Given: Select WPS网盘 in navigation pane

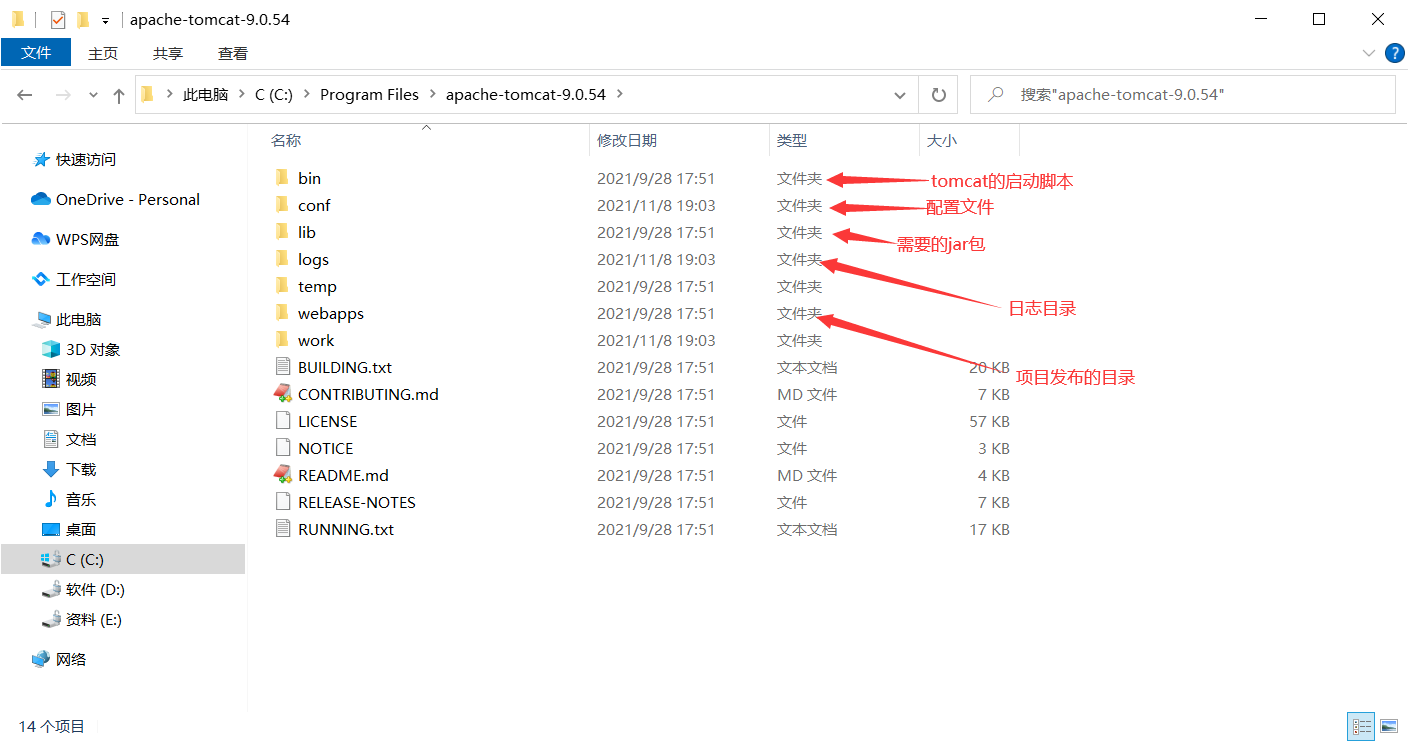Looking at the screenshot, I should click(87, 239).
